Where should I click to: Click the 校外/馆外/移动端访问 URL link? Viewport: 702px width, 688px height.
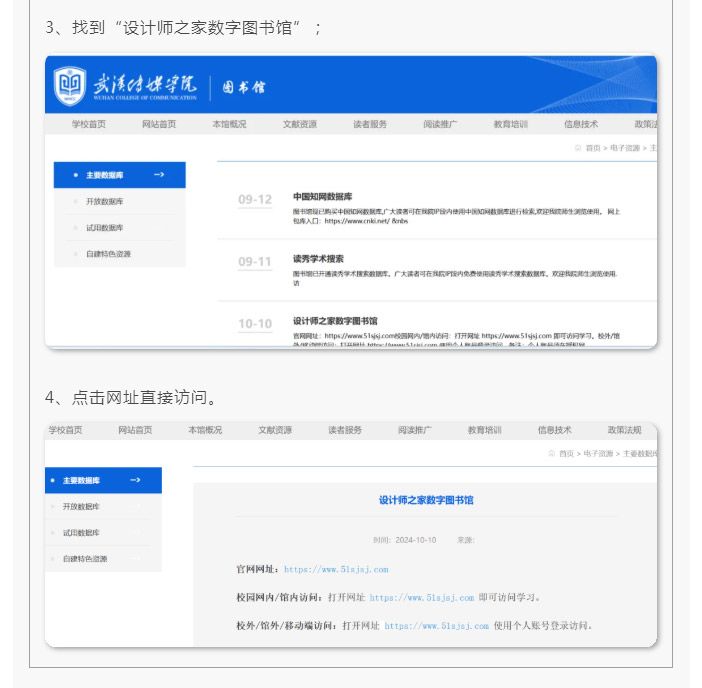click(436, 626)
